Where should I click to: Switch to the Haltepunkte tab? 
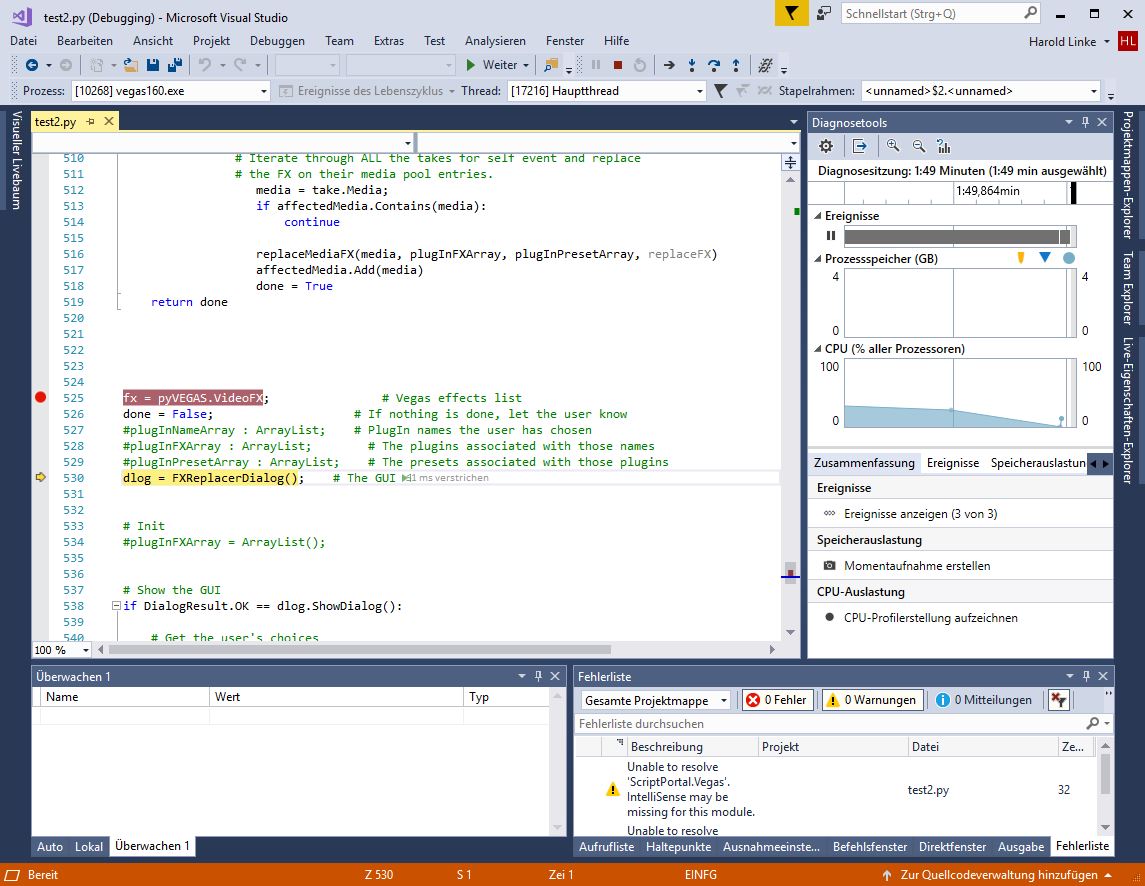678,846
